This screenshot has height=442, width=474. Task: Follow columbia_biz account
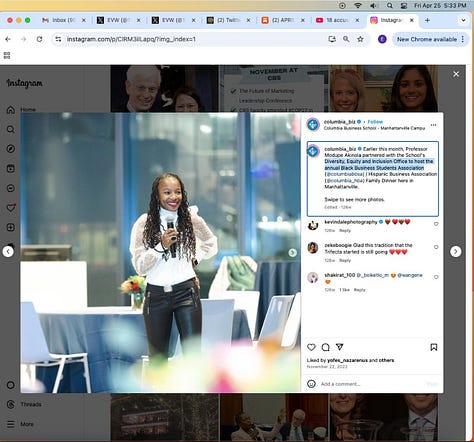coord(375,122)
